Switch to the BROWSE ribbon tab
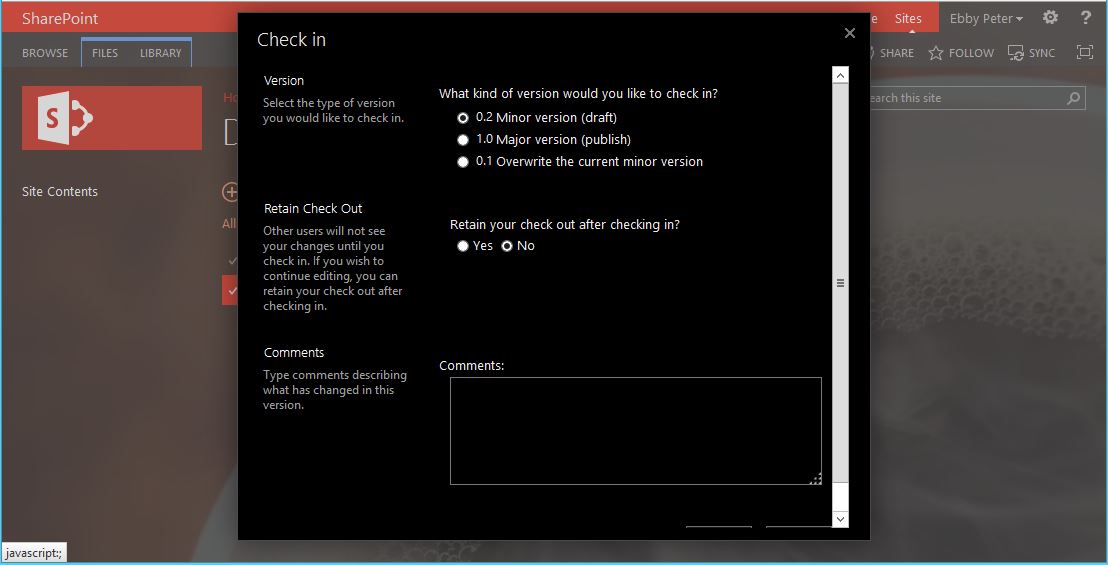The height and width of the screenshot is (565, 1108). [45, 53]
